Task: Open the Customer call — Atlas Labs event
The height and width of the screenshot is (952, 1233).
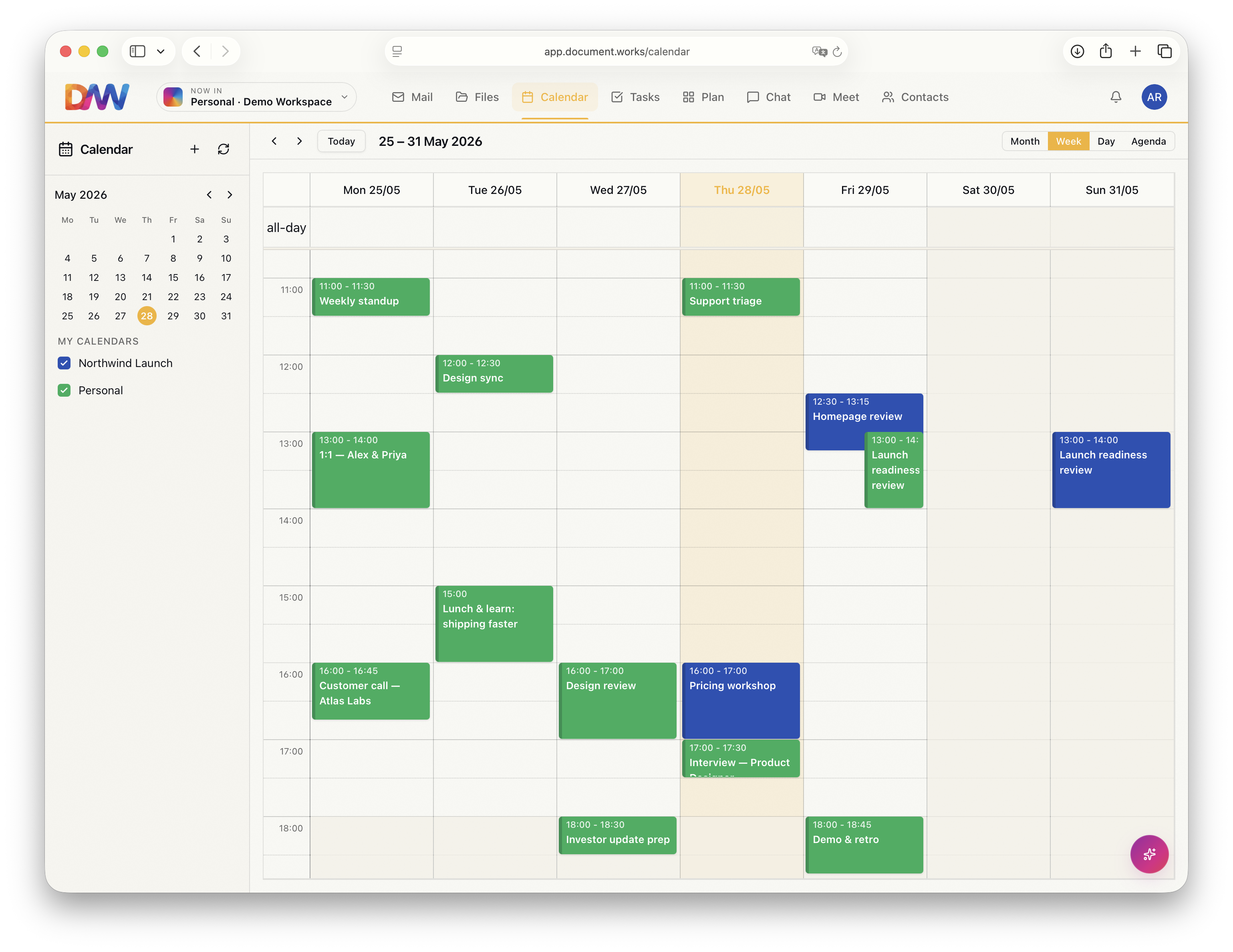Action: (371, 691)
